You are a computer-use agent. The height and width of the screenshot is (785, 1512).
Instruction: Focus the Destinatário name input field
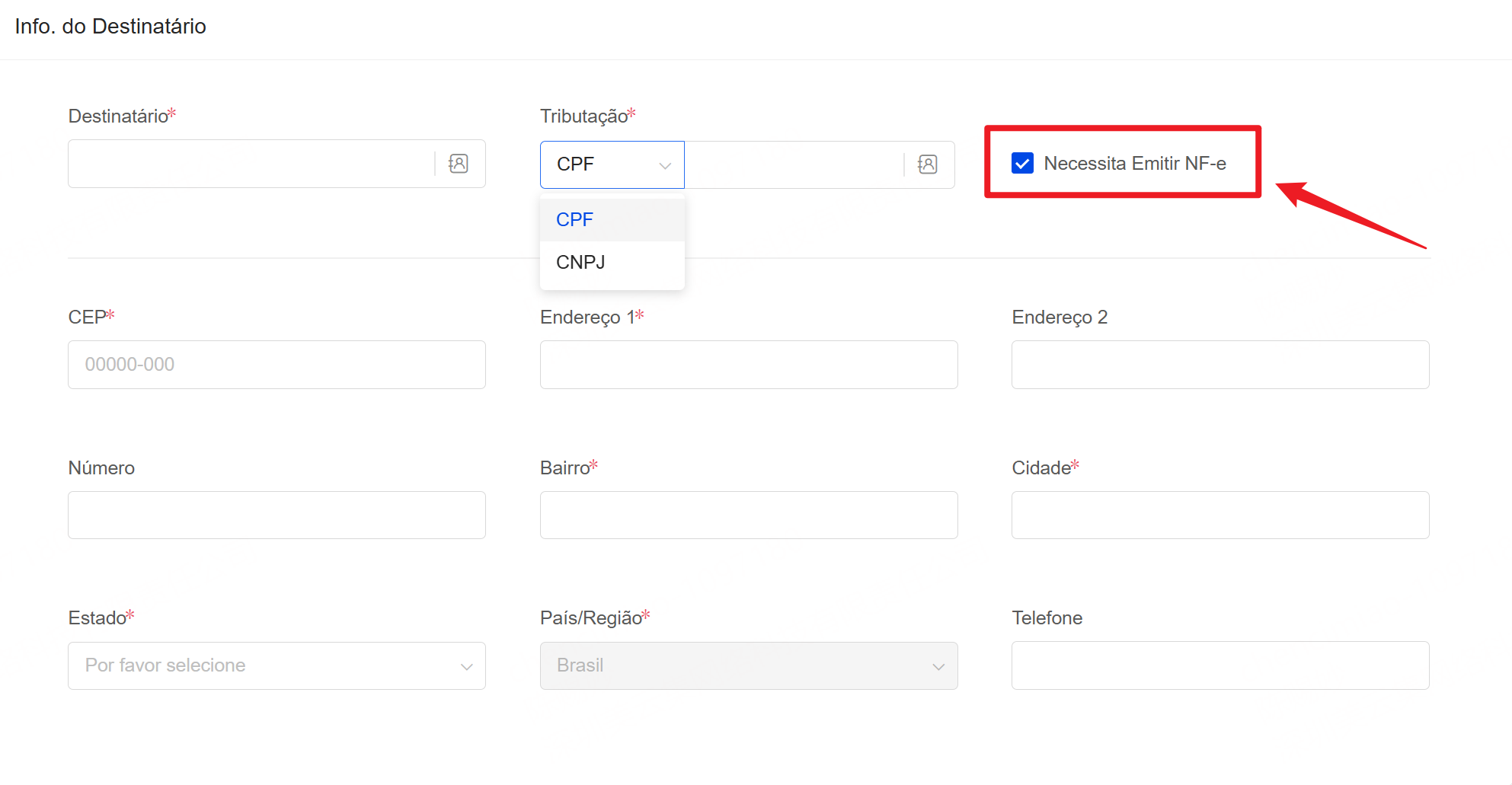(251, 164)
